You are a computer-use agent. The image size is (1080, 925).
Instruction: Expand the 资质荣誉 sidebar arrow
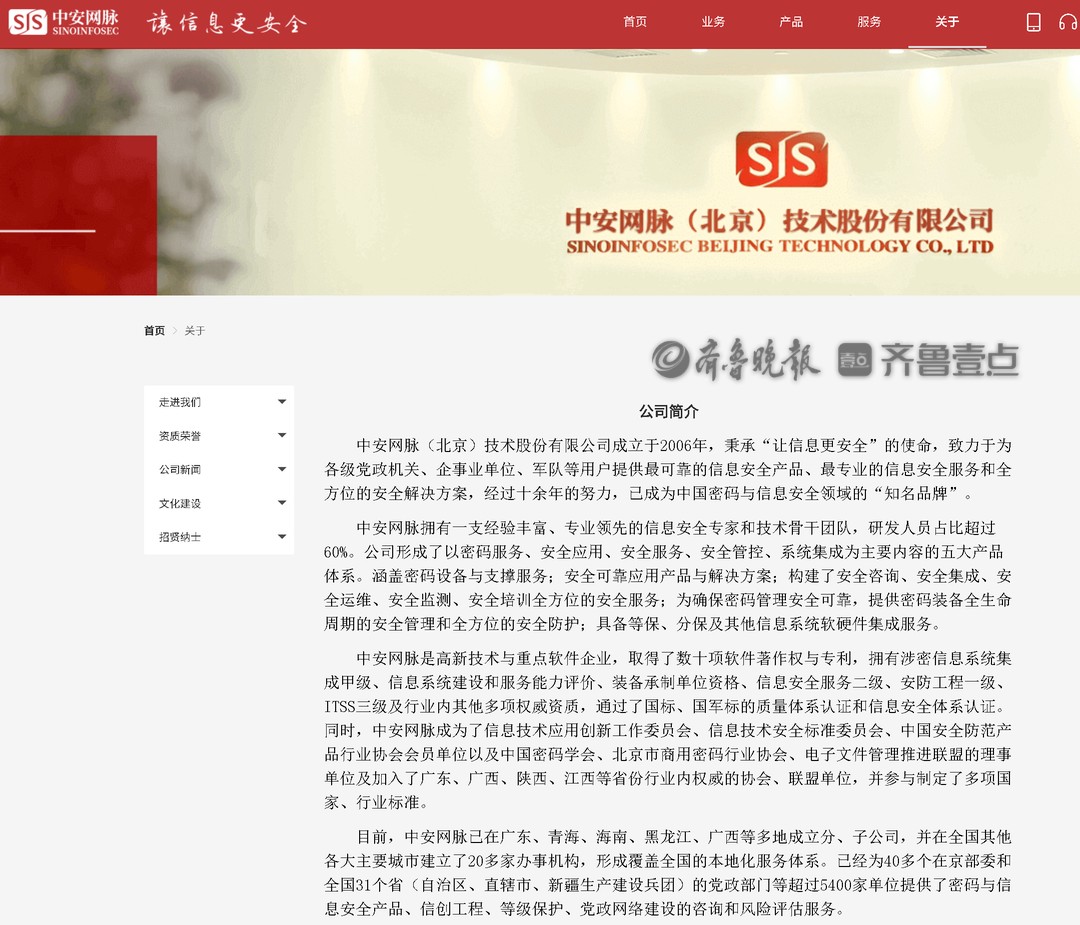tap(282, 436)
